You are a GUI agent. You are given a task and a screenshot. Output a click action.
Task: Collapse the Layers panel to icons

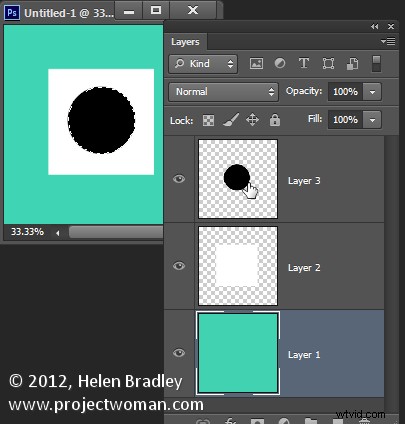(x=375, y=26)
